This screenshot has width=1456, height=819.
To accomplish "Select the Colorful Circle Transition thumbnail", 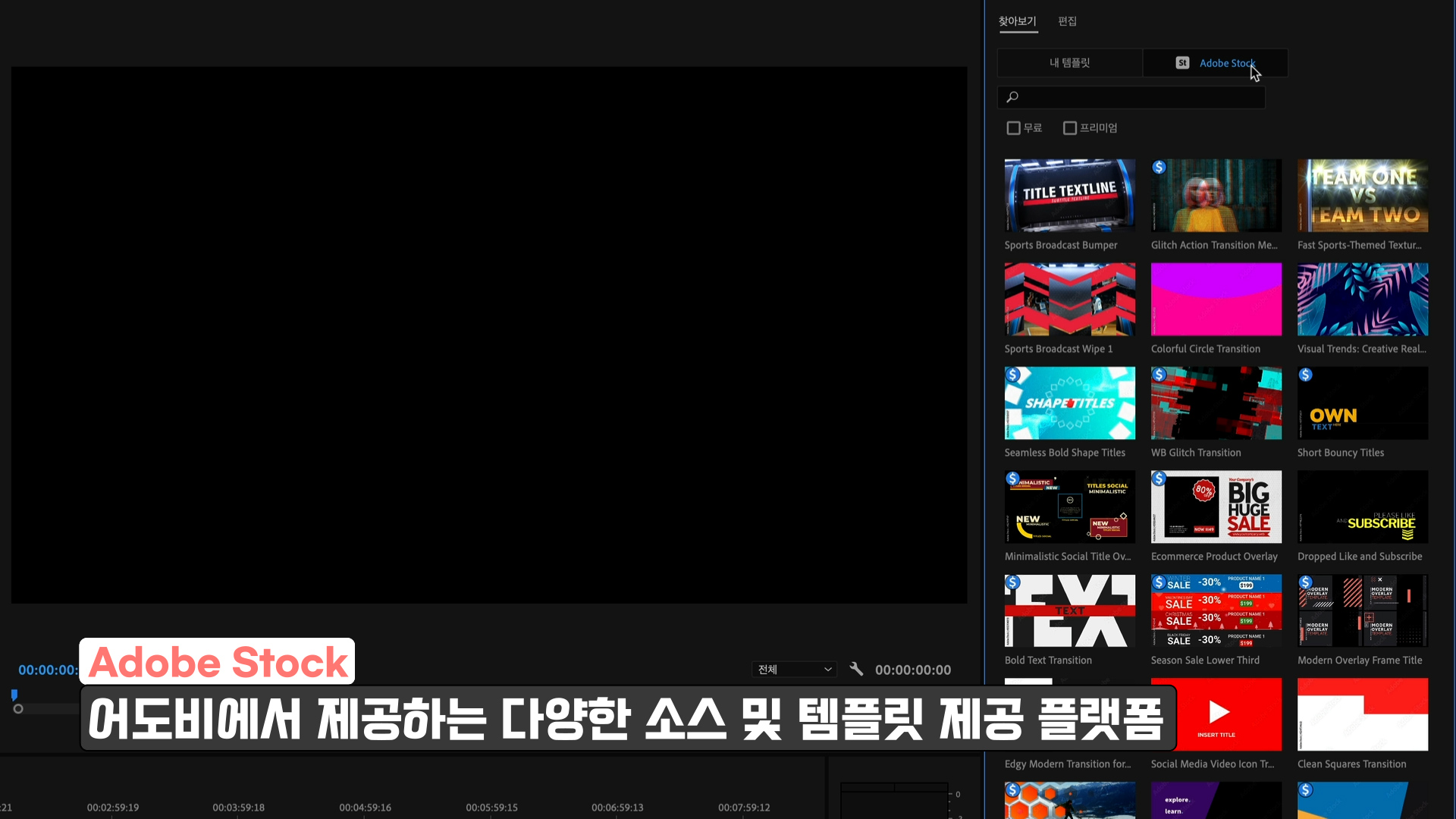I will pyautogui.click(x=1216, y=300).
